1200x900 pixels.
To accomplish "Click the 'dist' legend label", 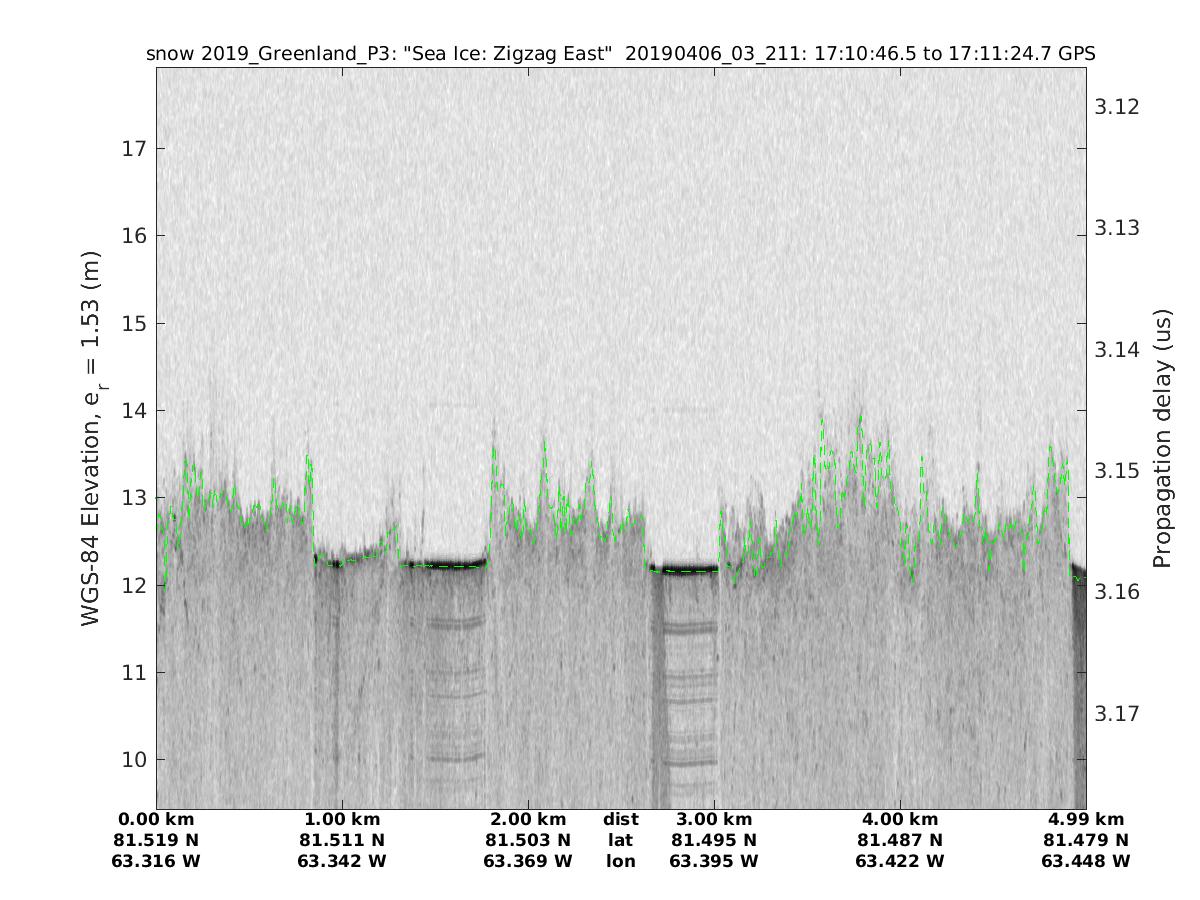I will coord(620,820).
